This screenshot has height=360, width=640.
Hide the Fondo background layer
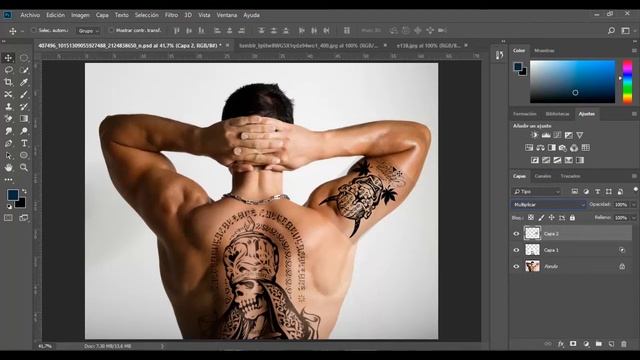point(516,267)
